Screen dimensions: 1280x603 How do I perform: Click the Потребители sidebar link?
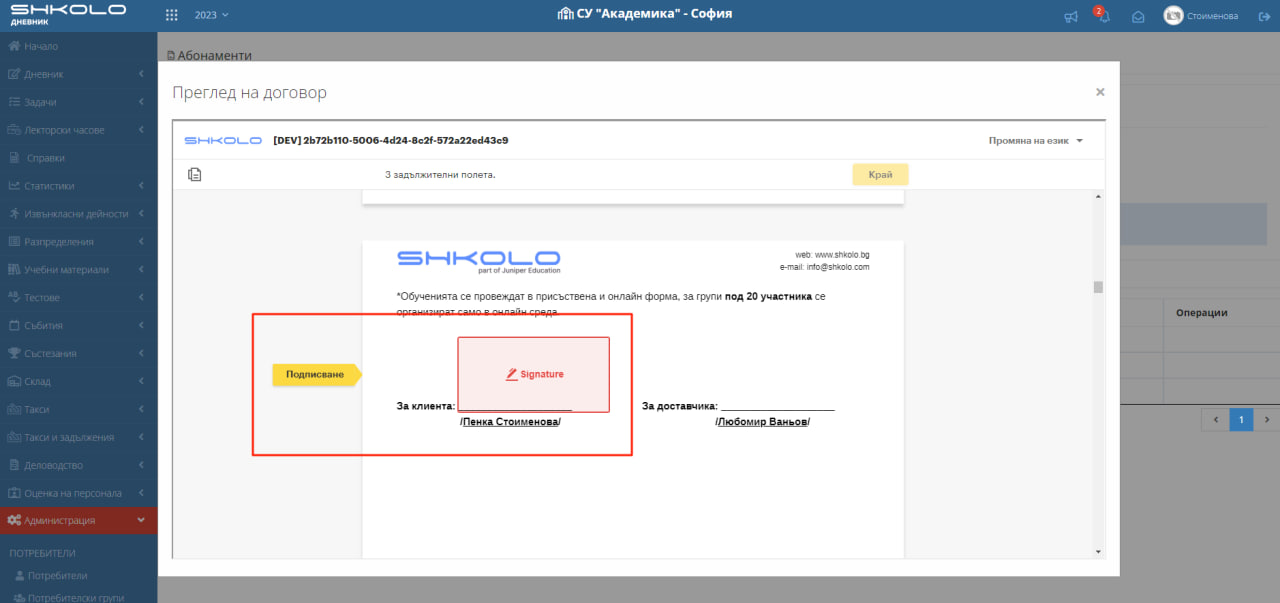(57, 576)
